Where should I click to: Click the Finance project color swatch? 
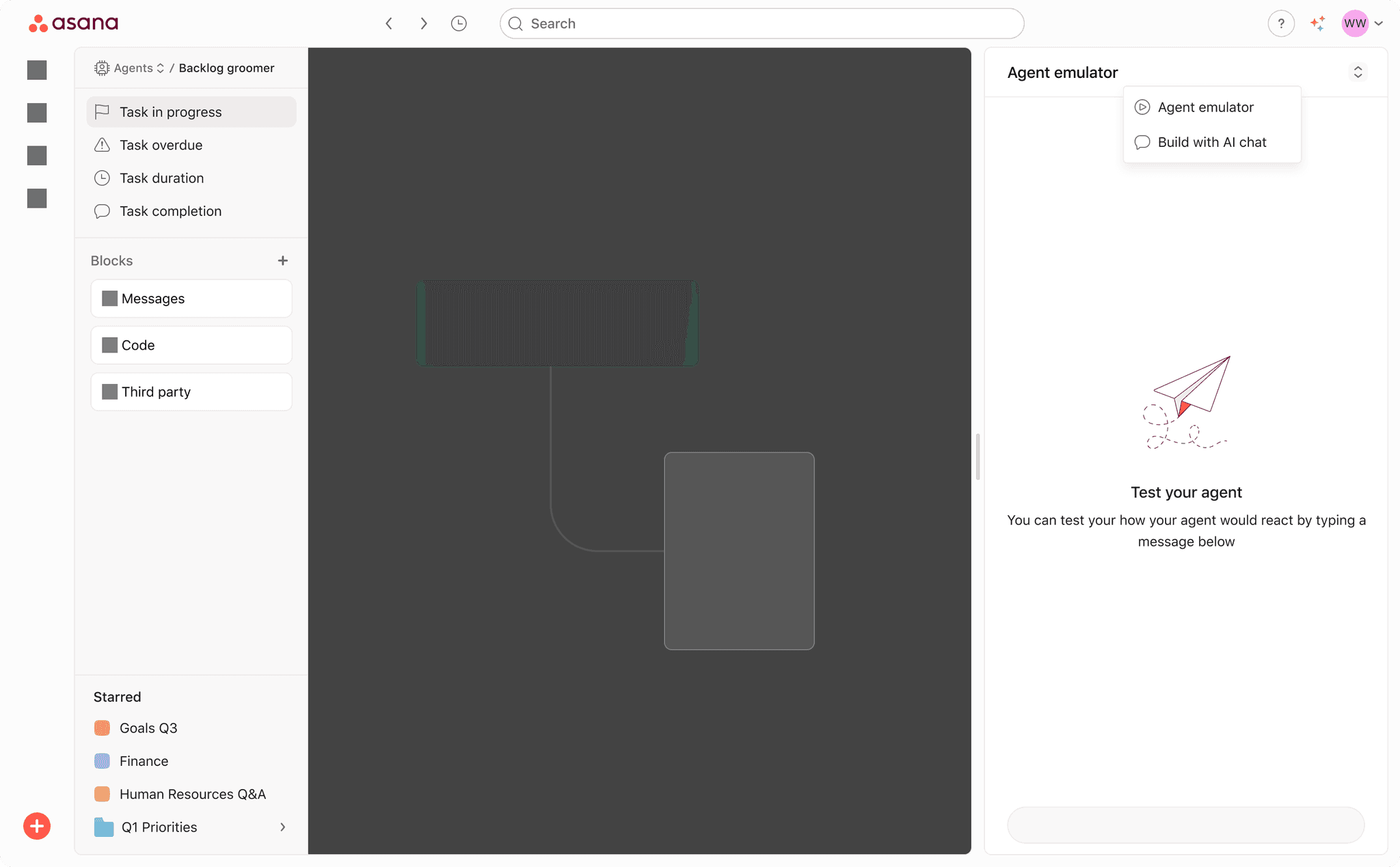click(x=102, y=761)
